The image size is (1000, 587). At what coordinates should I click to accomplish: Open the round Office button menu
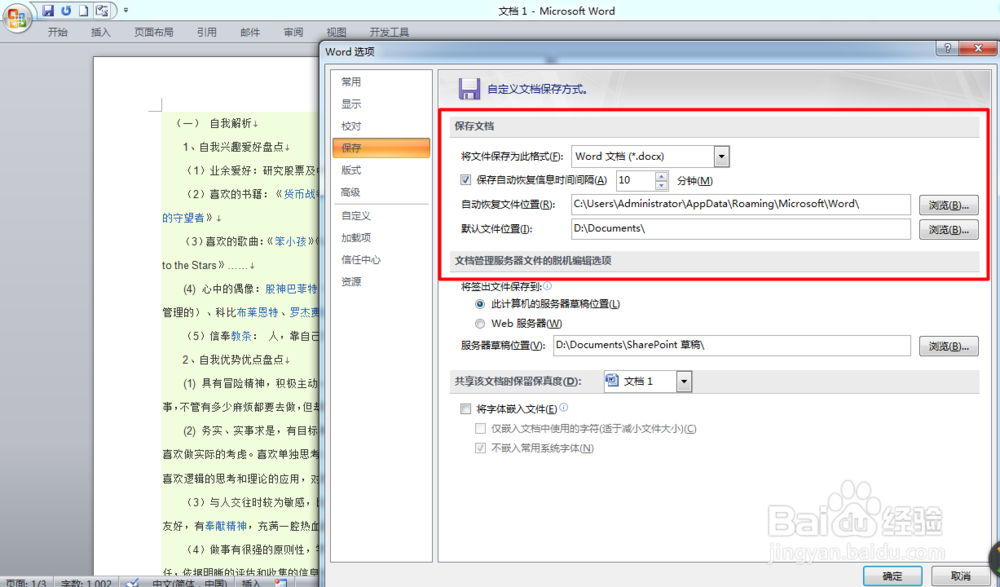(17, 17)
